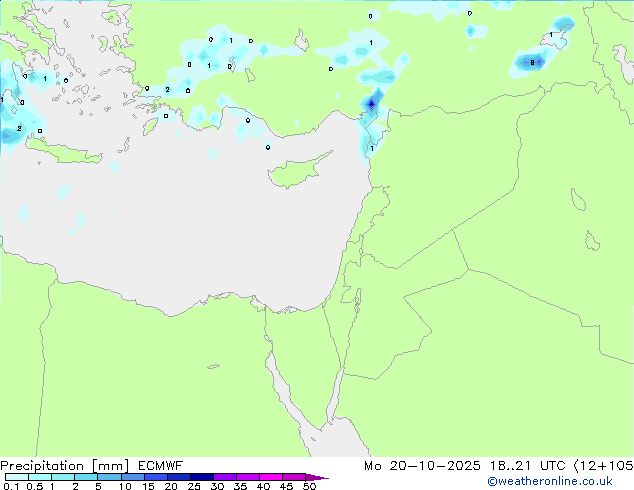Click the legend tick label "50"
634x490 pixels.
click(309, 486)
